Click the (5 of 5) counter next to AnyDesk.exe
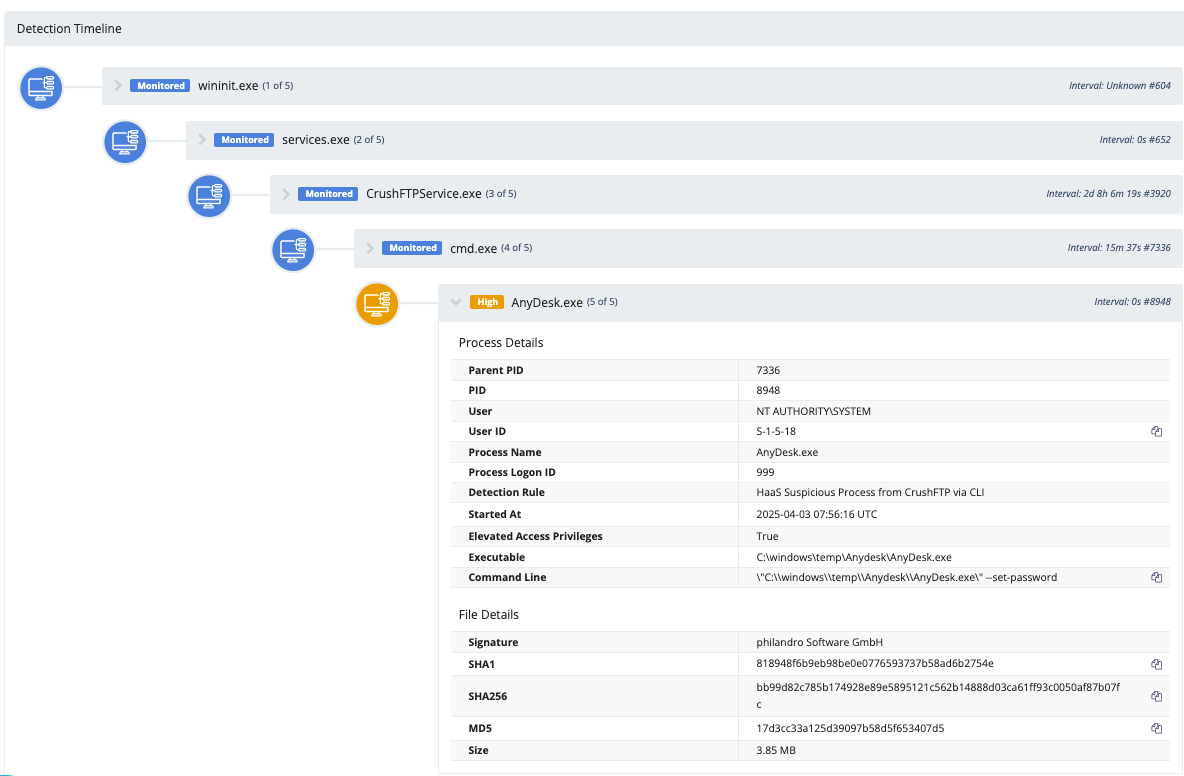 point(602,302)
